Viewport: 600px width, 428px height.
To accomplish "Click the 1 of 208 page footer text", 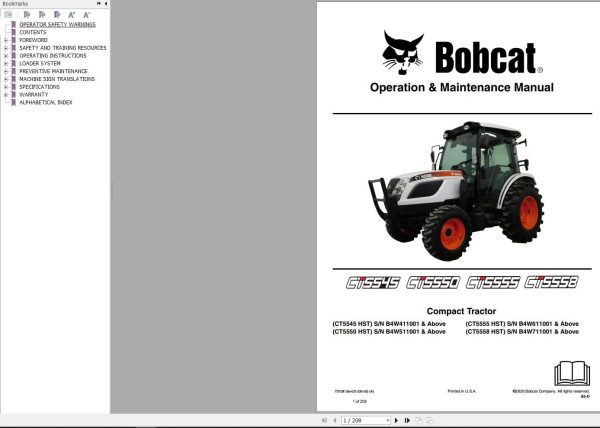I will click(359, 402).
